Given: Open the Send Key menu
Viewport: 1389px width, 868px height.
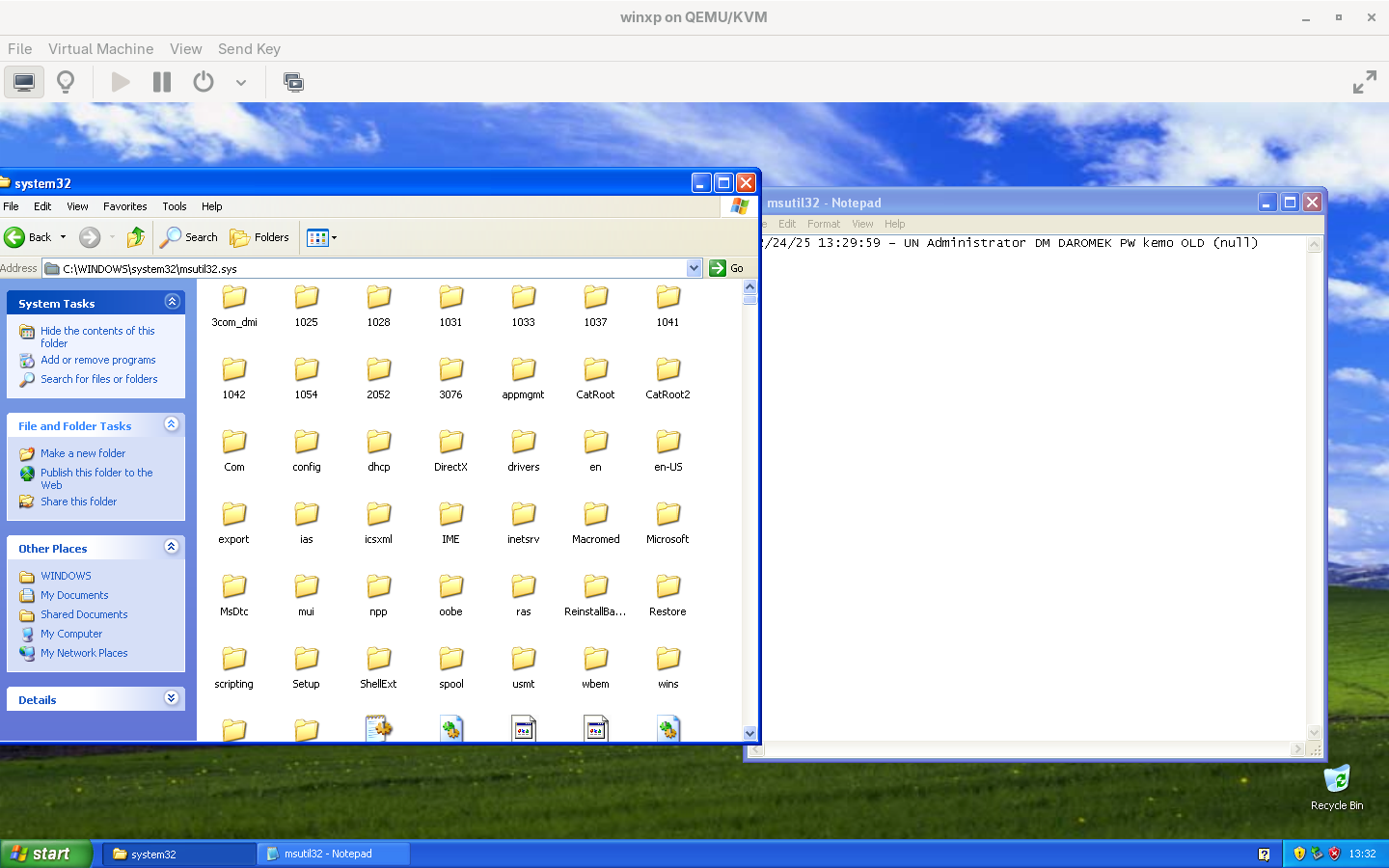Looking at the screenshot, I should (x=249, y=49).
